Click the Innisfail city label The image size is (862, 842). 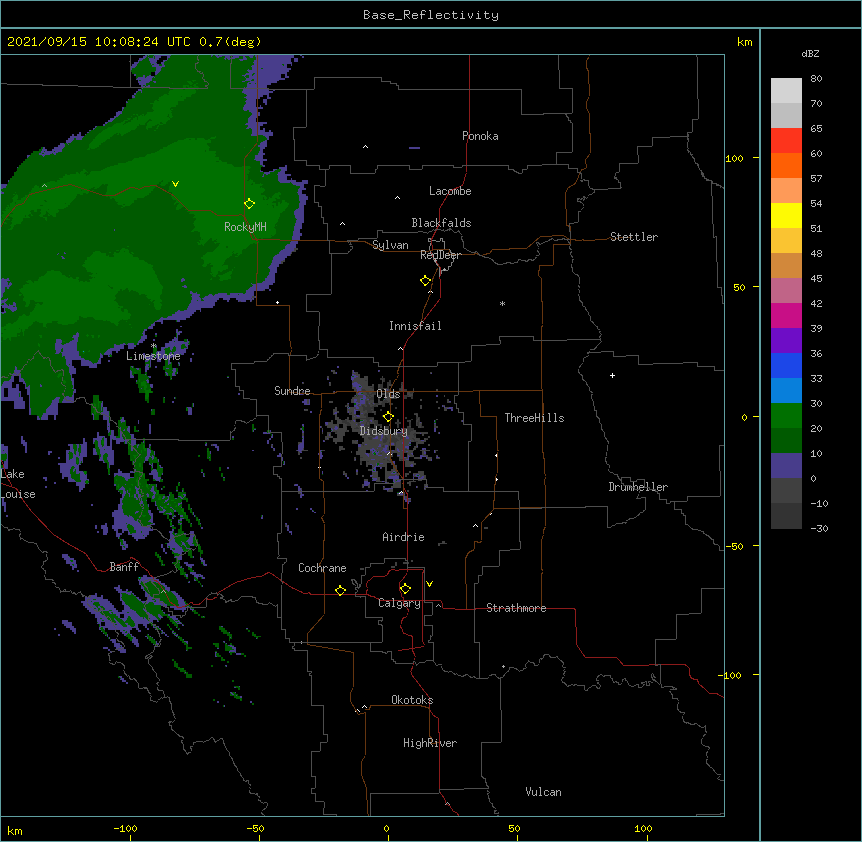tap(415, 326)
